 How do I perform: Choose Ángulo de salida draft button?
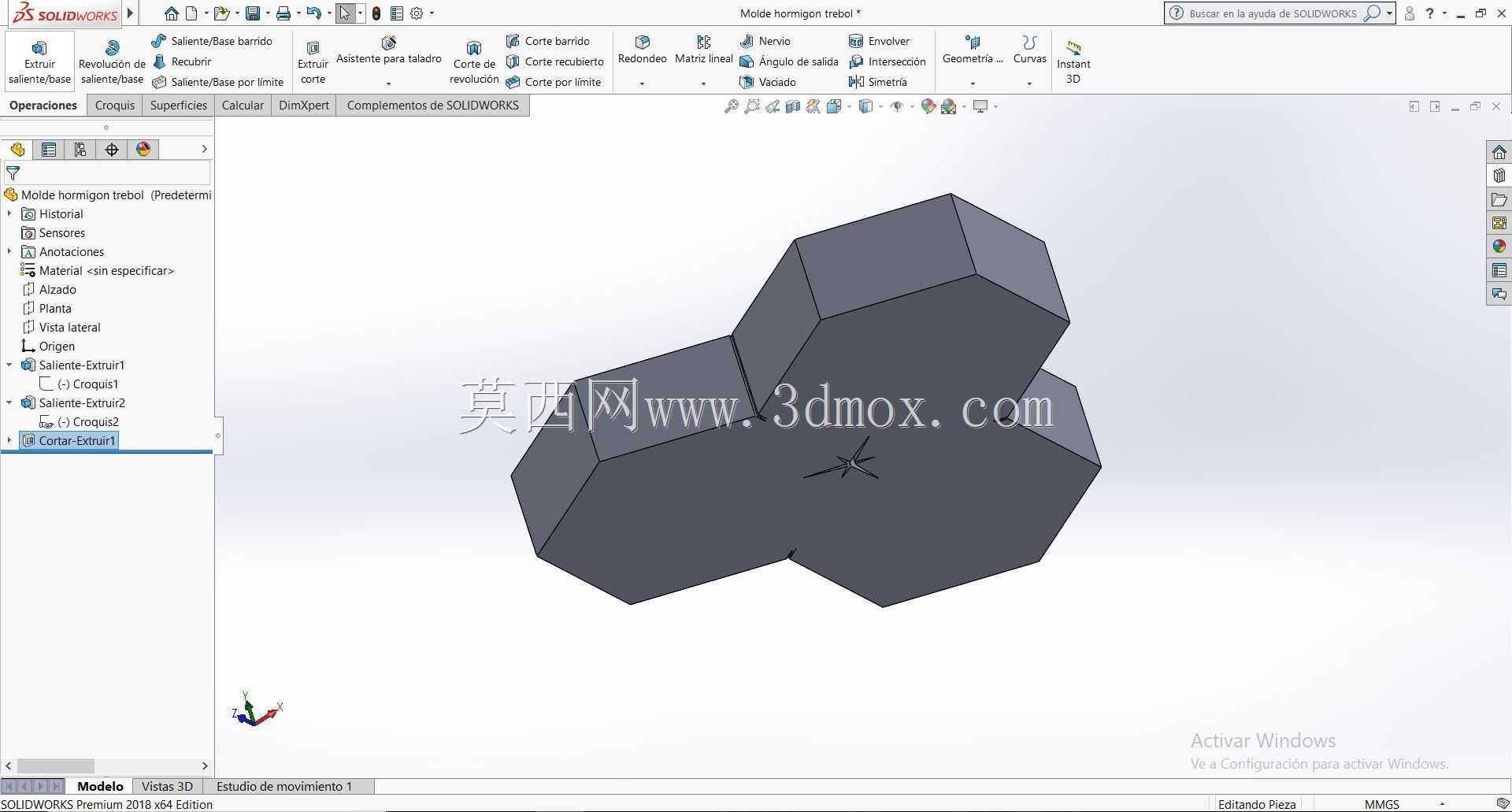pos(789,61)
